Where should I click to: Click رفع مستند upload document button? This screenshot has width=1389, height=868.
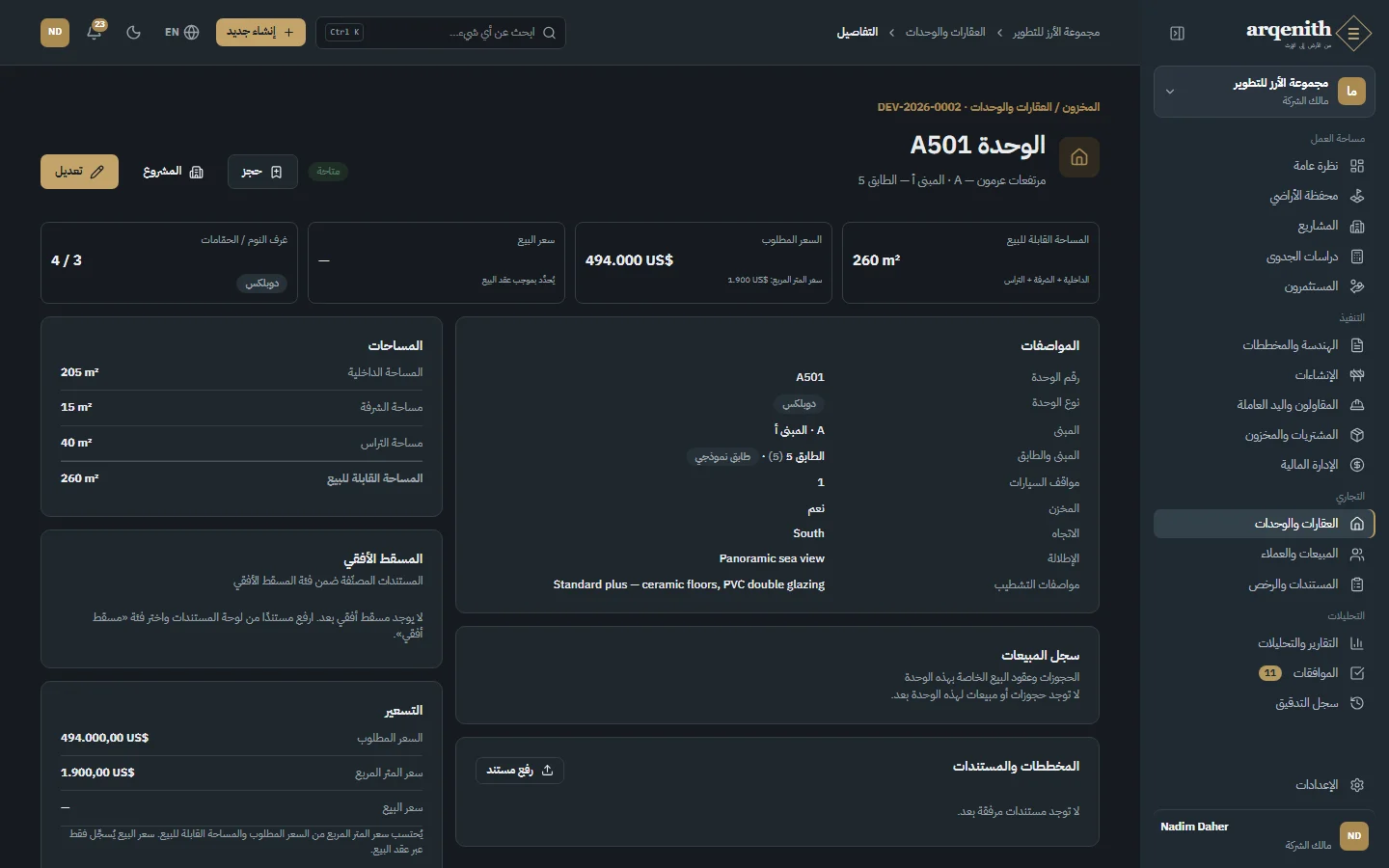coord(520,770)
